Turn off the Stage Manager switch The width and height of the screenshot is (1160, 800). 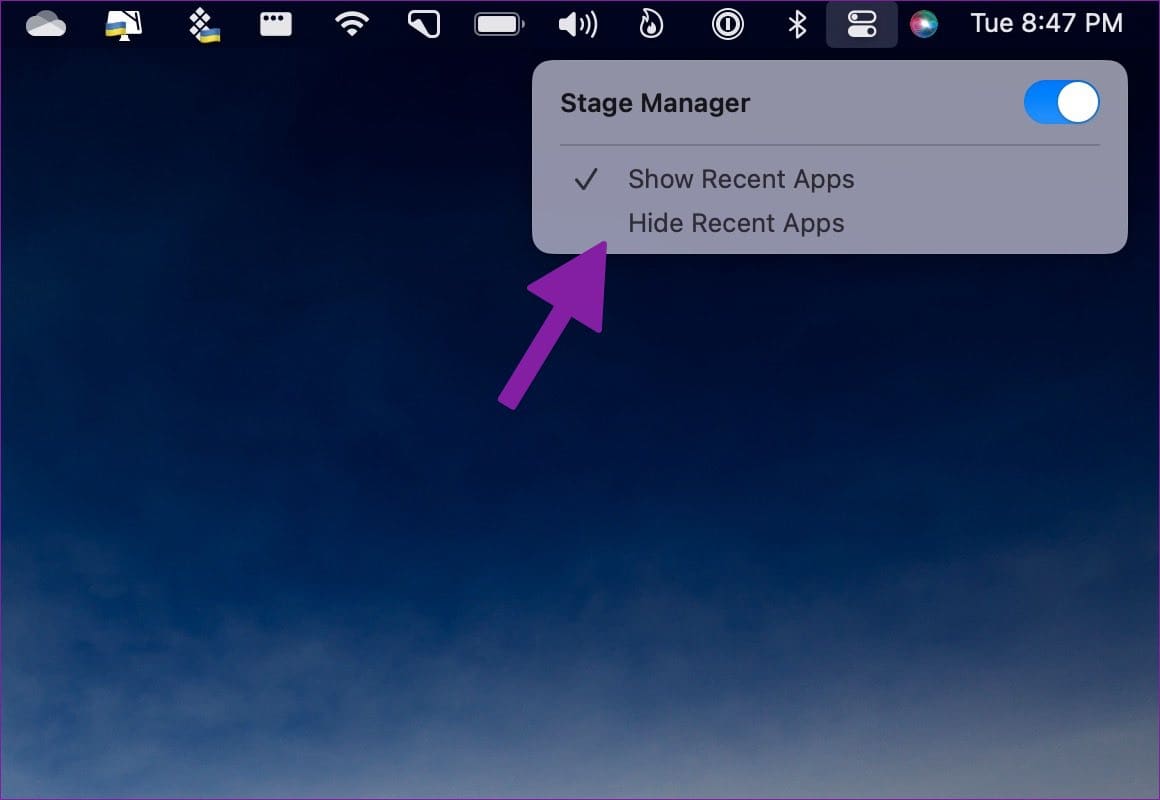tap(1061, 103)
